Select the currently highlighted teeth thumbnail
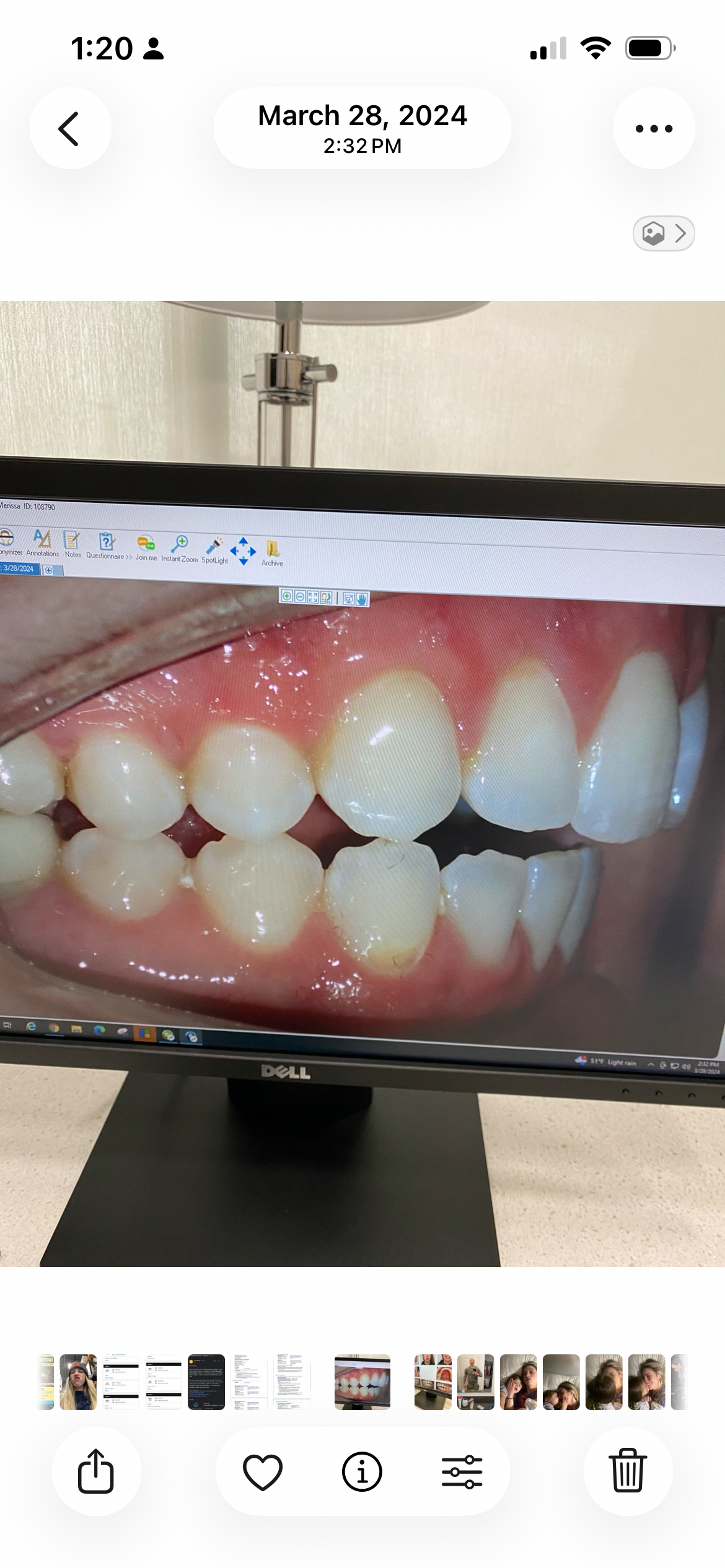Image resolution: width=725 pixels, height=1568 pixels. (362, 1382)
